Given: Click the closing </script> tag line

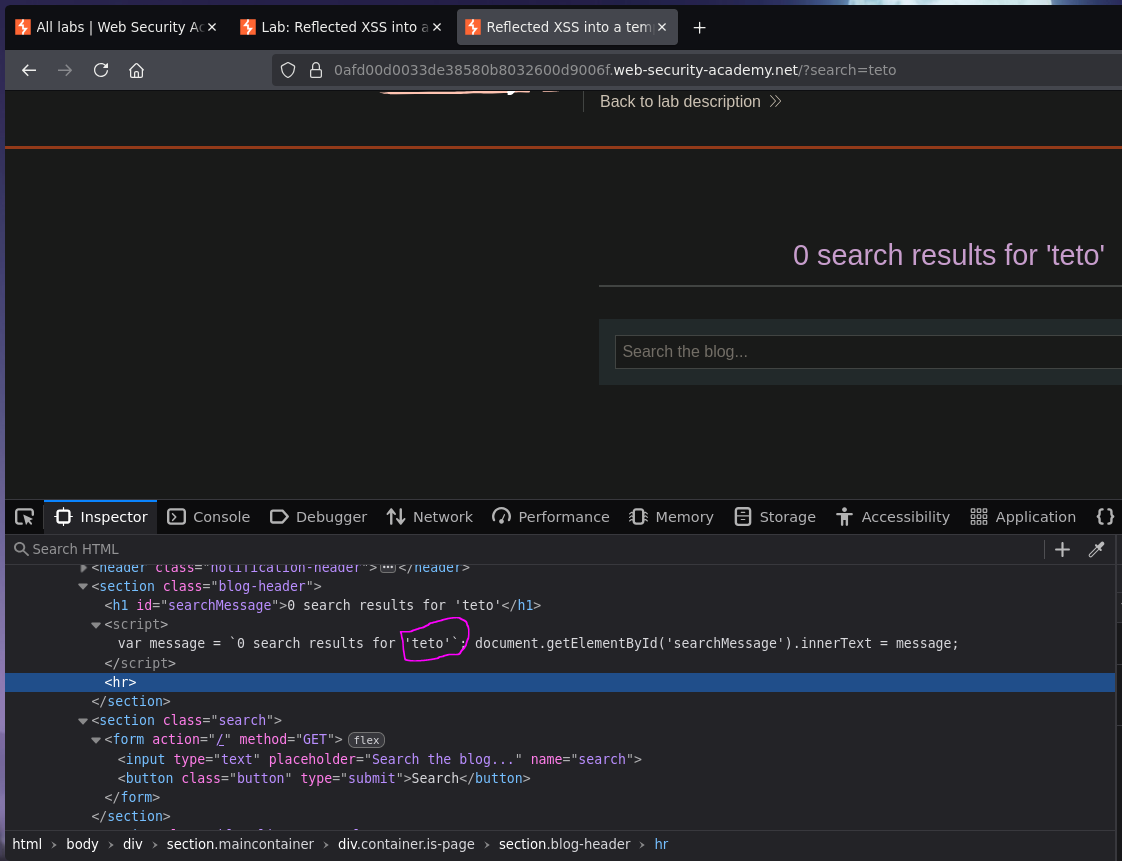Looking at the screenshot, I should point(140,663).
